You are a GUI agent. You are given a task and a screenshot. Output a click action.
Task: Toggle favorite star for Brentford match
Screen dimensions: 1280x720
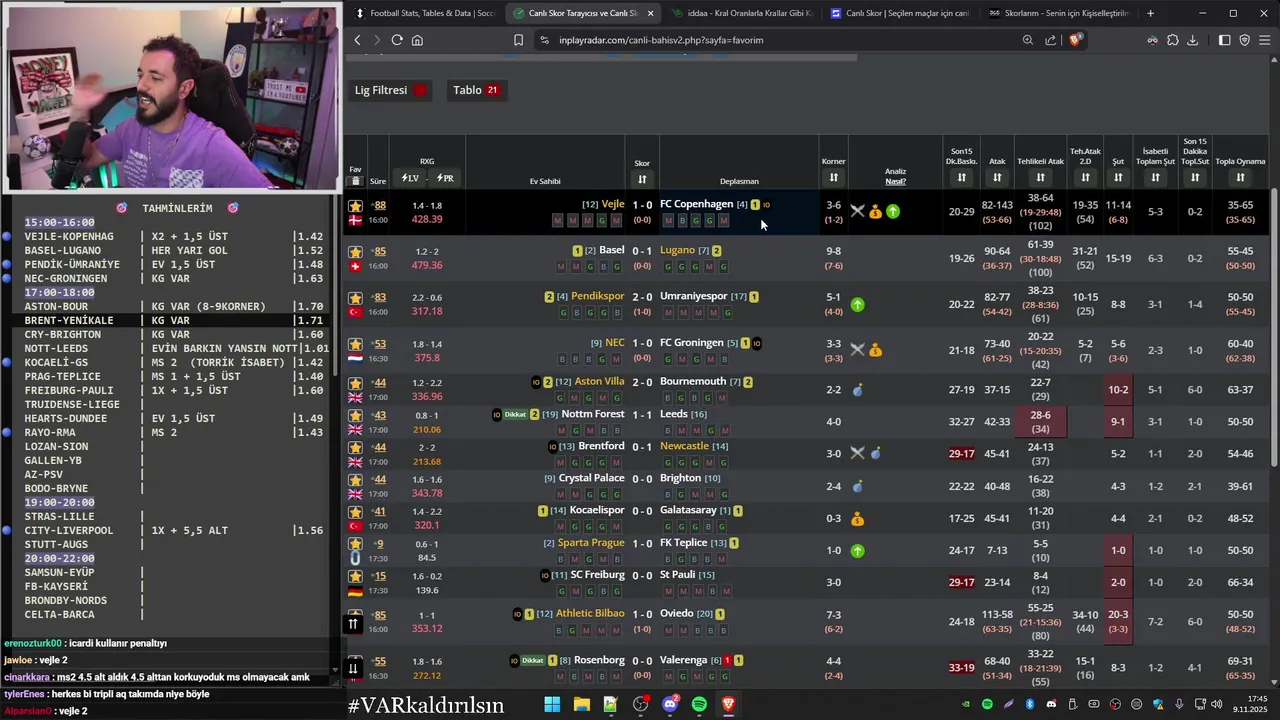pos(355,447)
